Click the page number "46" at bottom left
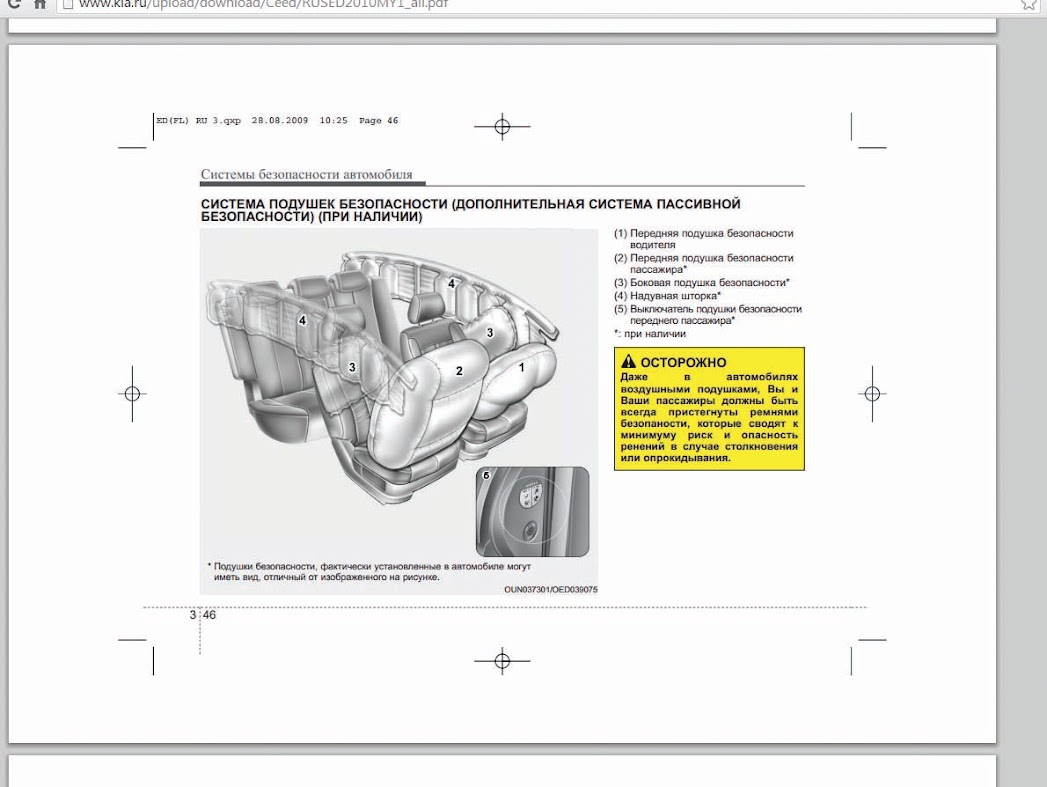 click(209, 615)
